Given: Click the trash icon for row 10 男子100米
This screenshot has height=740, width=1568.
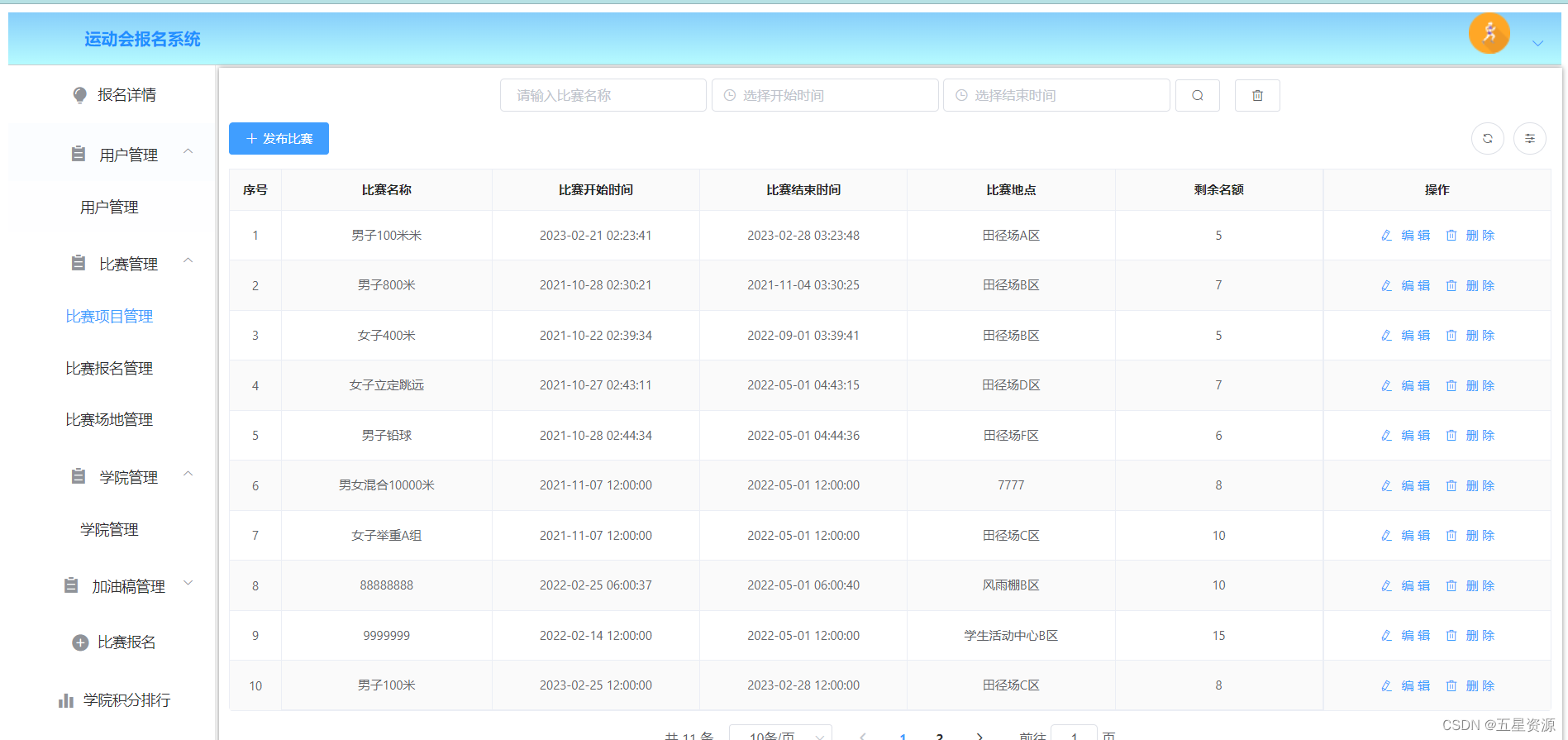Looking at the screenshot, I should (1451, 685).
